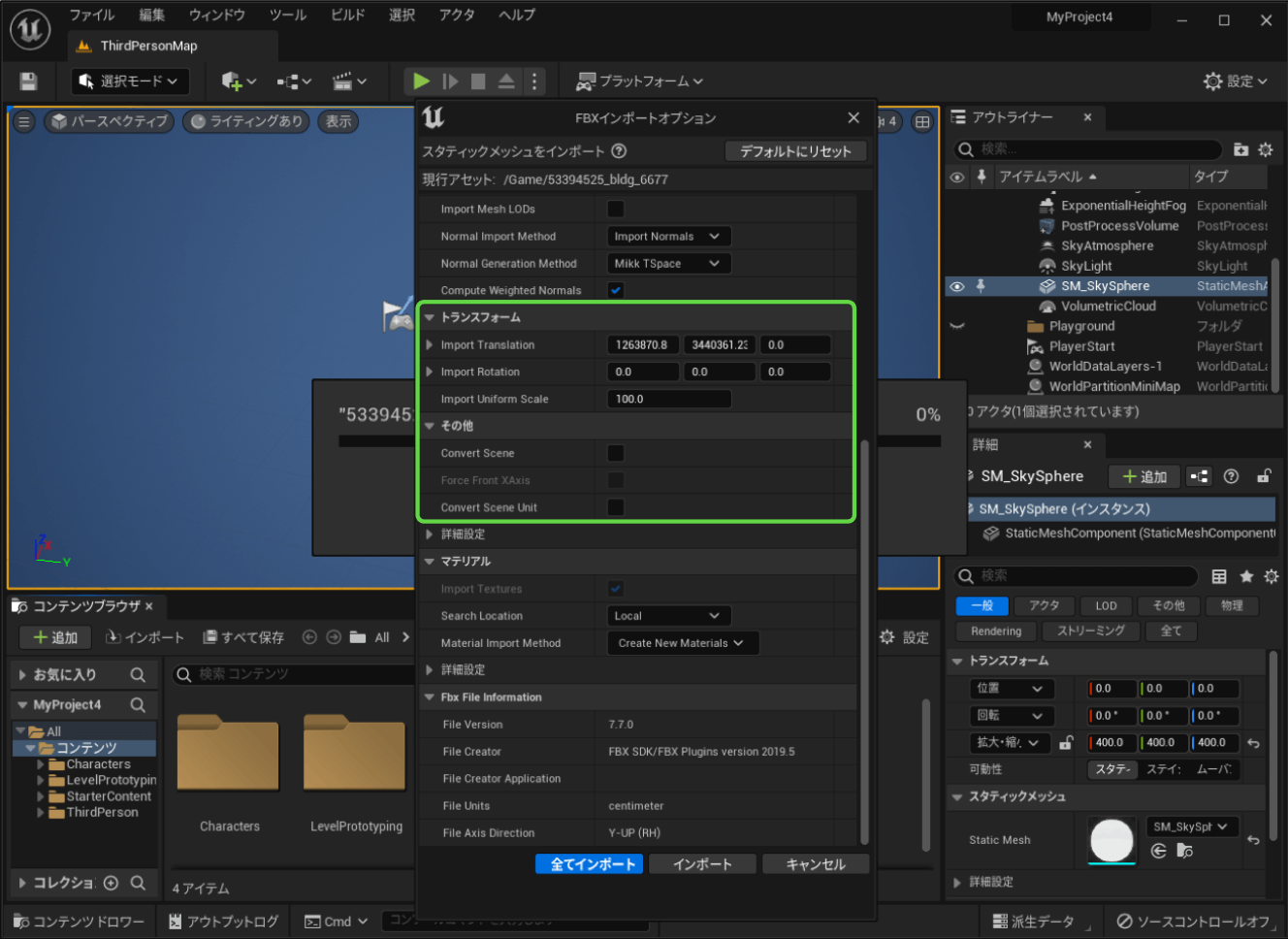Select the ムーバ mobility option
Viewport: 1288px width, 939px height.
(1213, 769)
